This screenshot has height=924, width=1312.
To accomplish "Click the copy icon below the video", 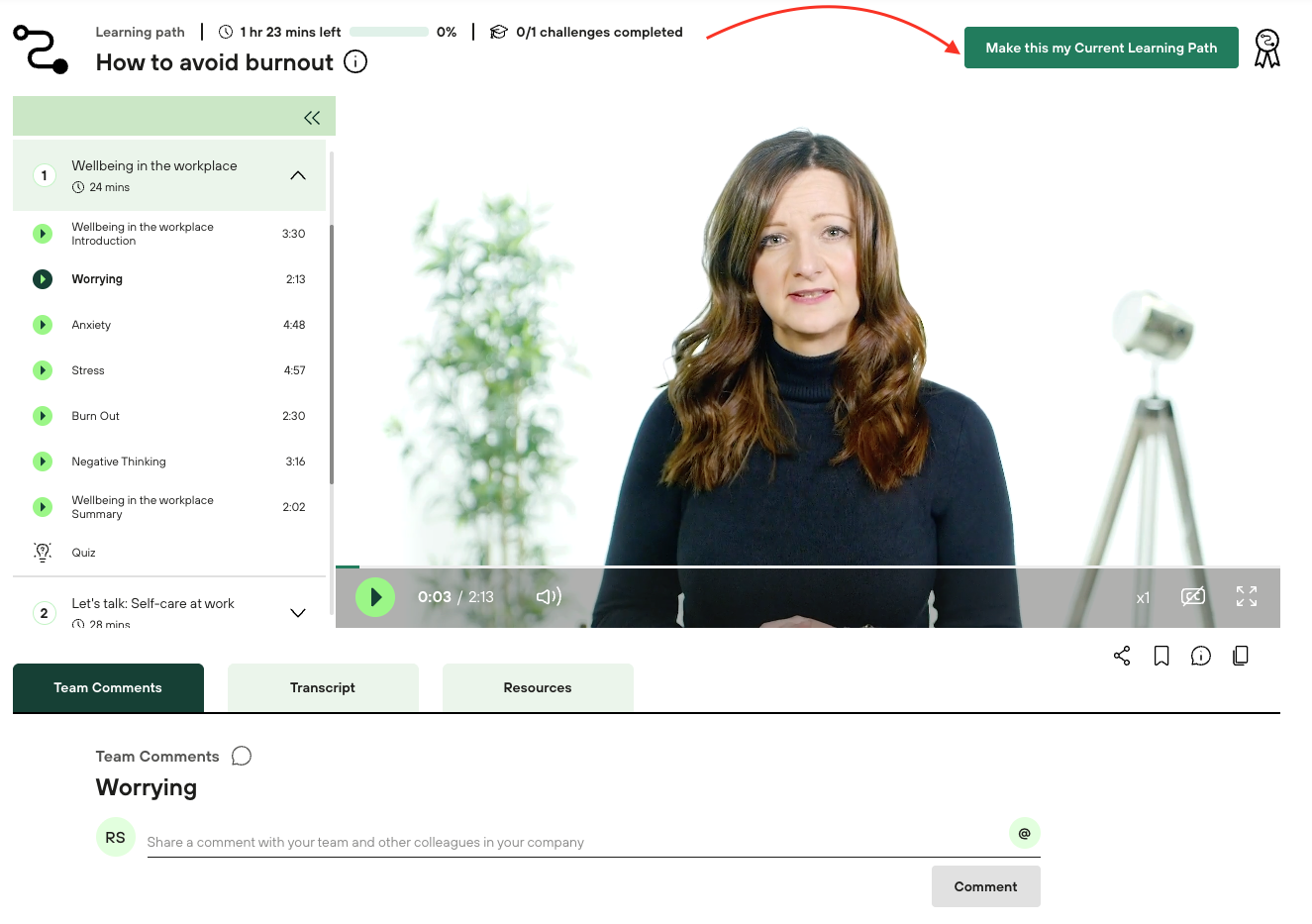I will pos(1240,656).
